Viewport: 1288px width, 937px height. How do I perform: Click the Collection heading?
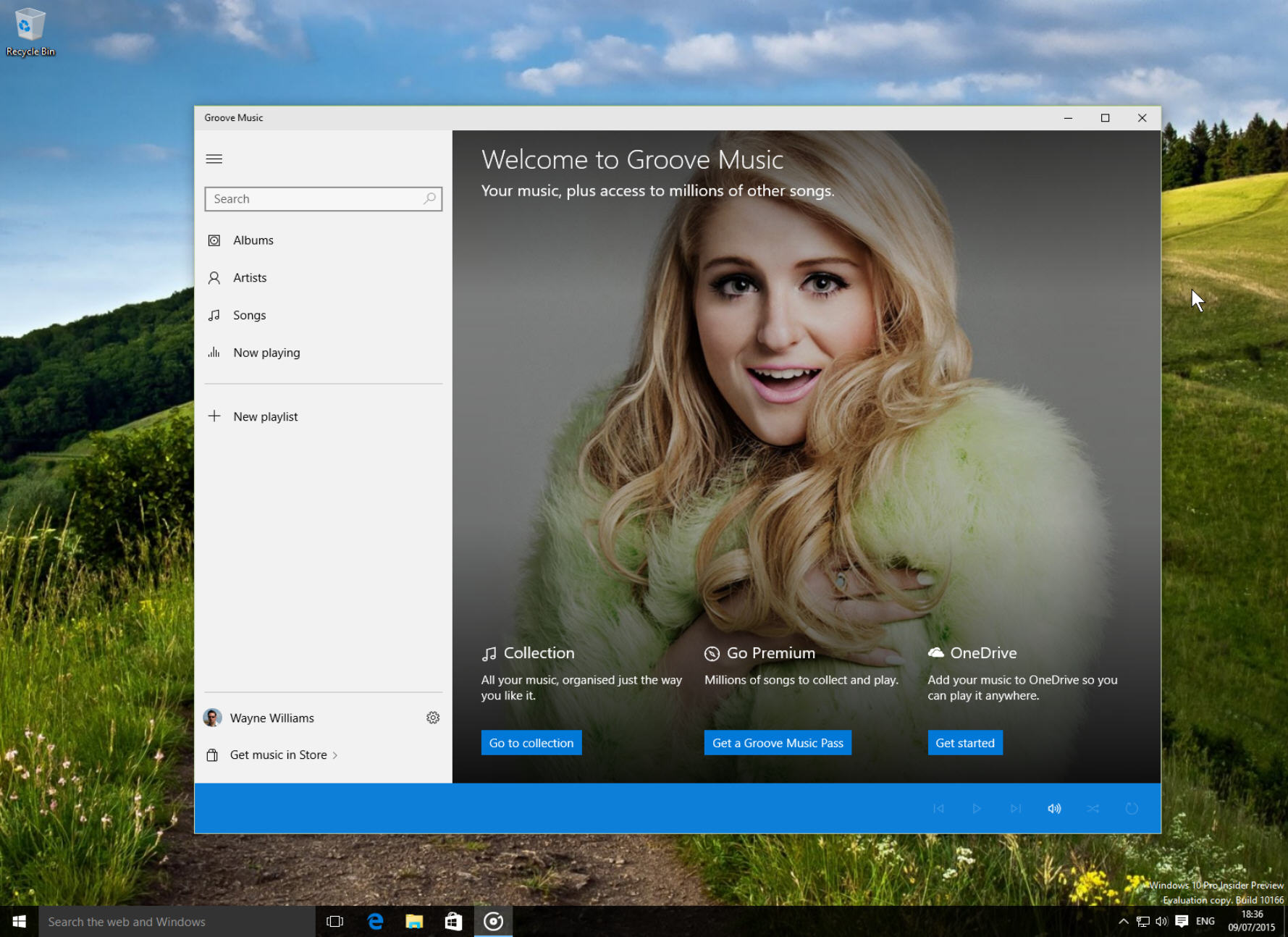(539, 653)
